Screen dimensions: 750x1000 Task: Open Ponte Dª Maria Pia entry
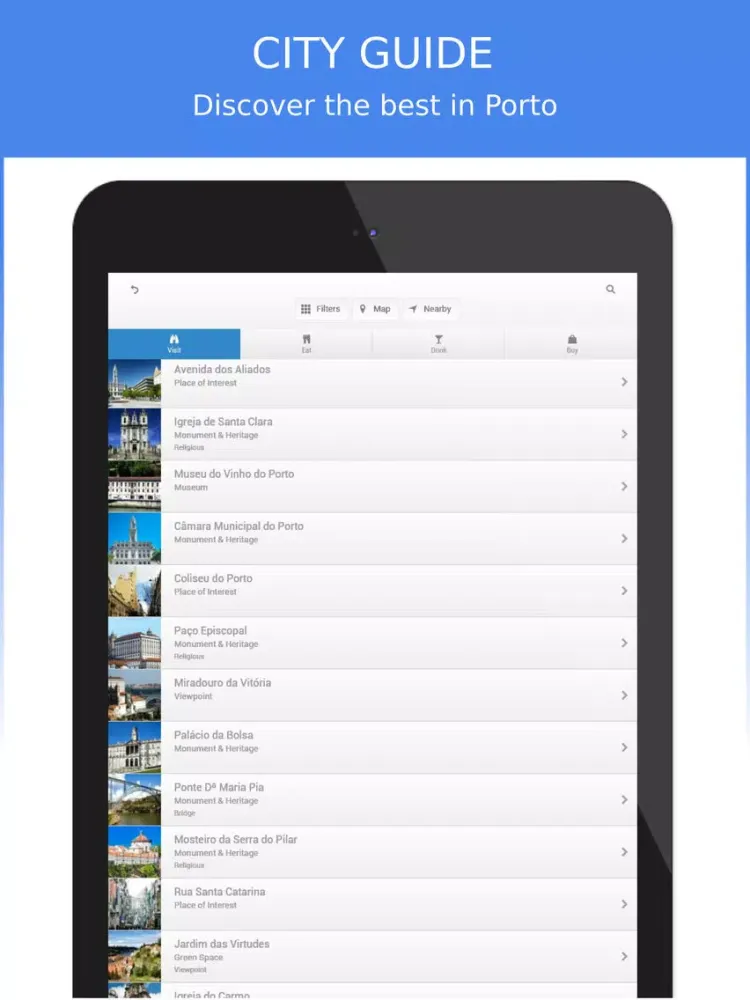click(x=380, y=799)
